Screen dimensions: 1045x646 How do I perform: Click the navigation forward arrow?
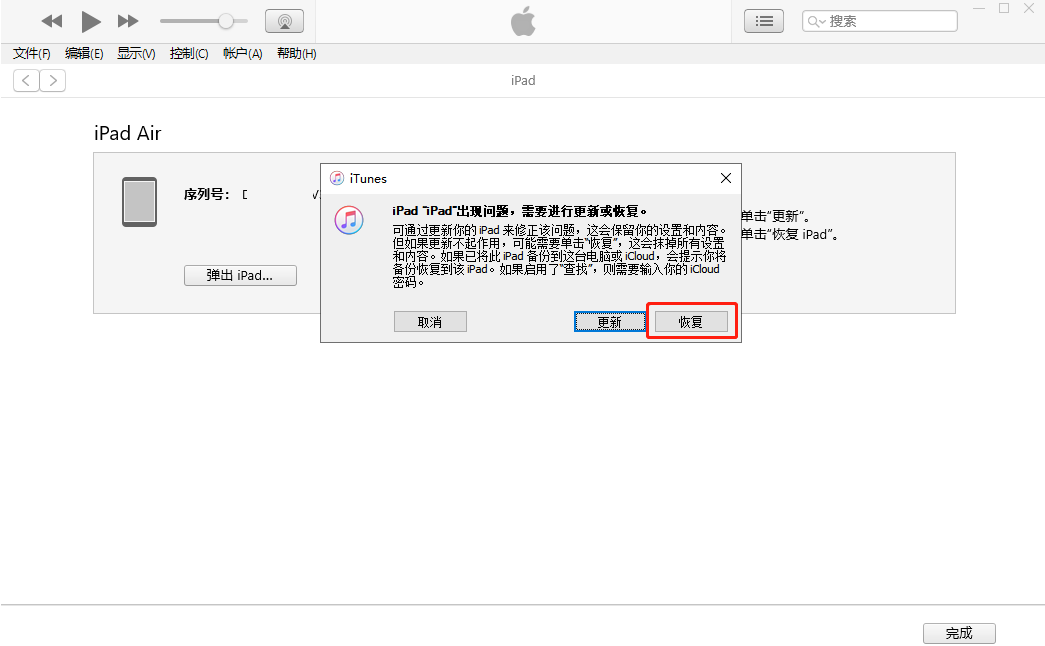point(53,80)
